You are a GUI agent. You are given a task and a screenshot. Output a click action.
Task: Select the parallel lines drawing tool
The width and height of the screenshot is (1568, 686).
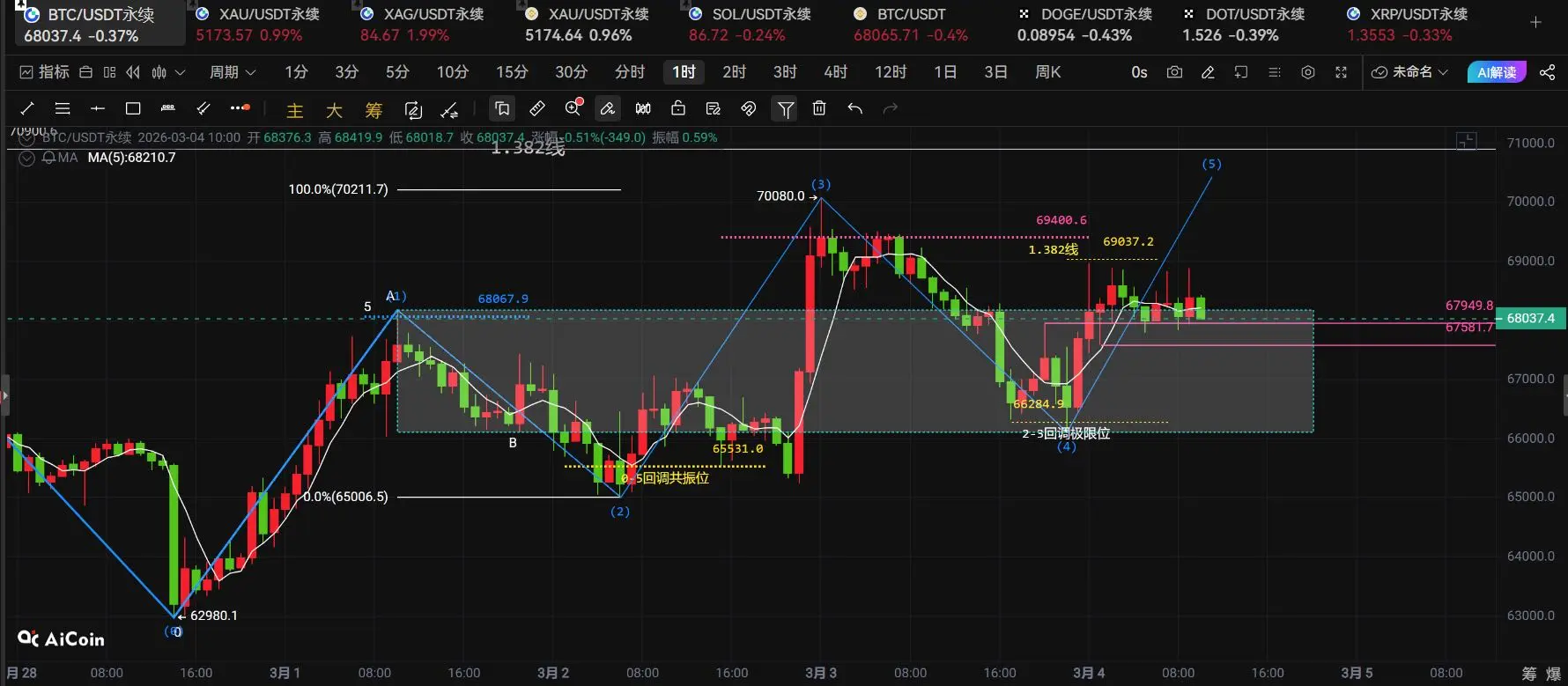pos(63,108)
